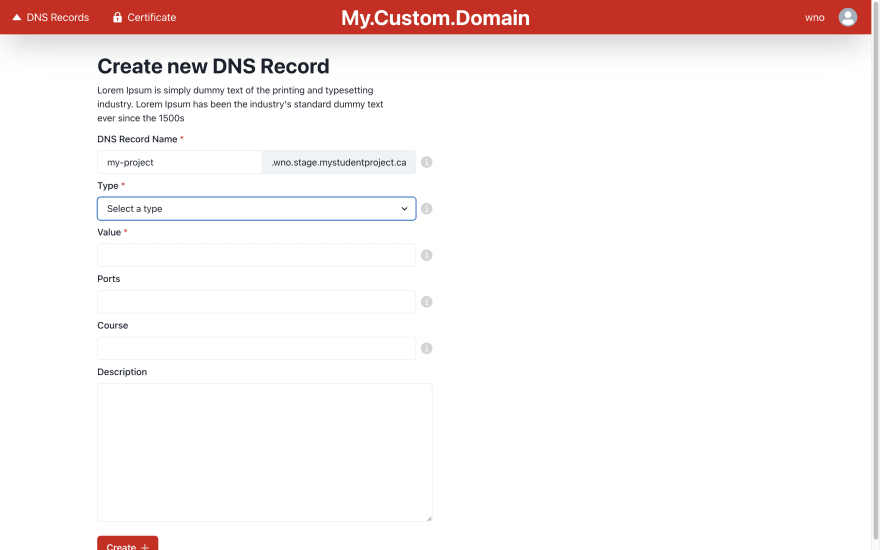Focus the DNS Record Name input field
Image resolution: width=880 pixels, height=550 pixels.
pos(180,162)
